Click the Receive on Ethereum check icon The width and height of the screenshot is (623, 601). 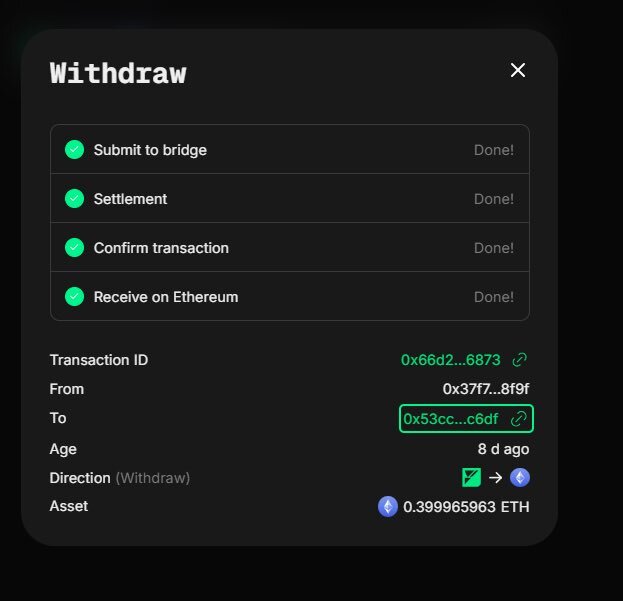[x=74, y=297]
